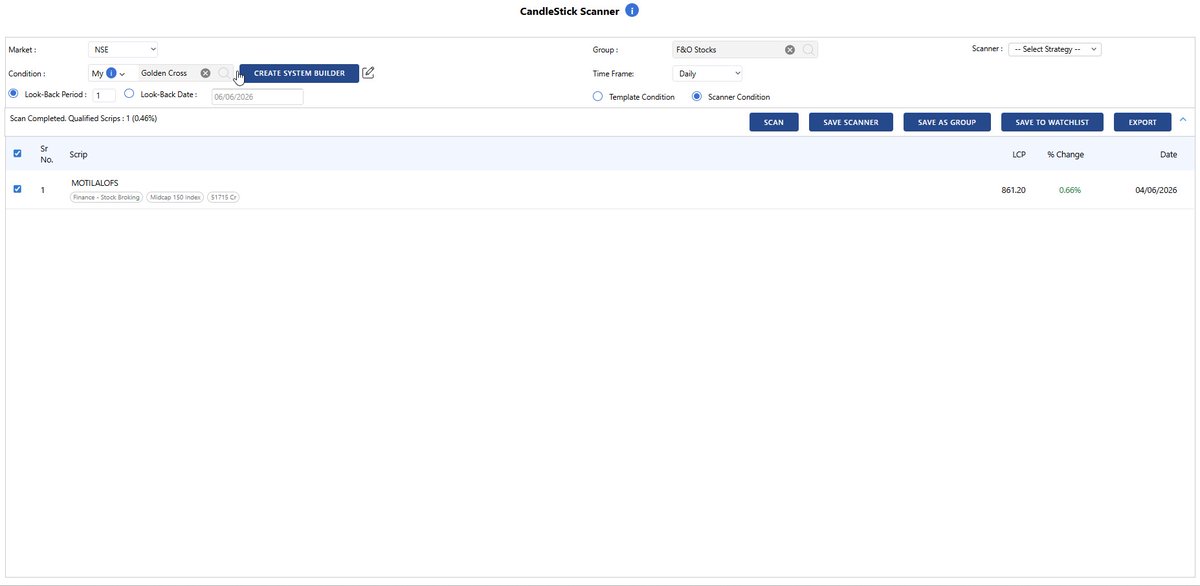Click the Golden Cross condition field
Image resolution: width=1200 pixels, height=586 pixels.
186,73
